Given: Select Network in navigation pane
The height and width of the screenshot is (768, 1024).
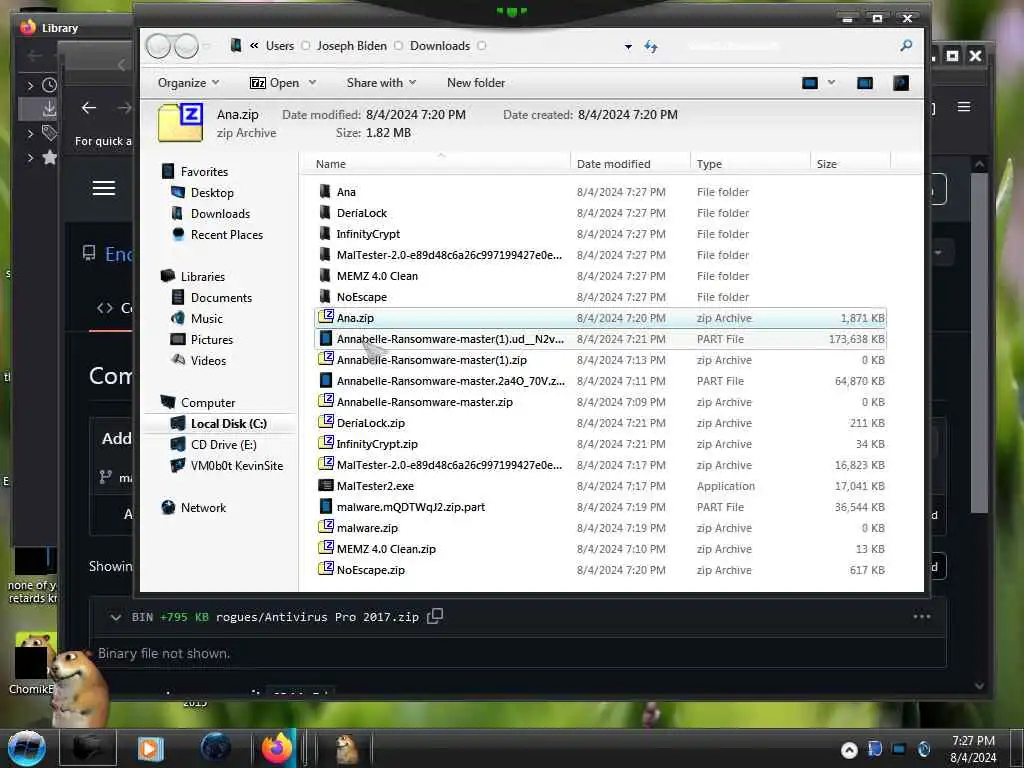Looking at the screenshot, I should pyautogui.click(x=203, y=507).
